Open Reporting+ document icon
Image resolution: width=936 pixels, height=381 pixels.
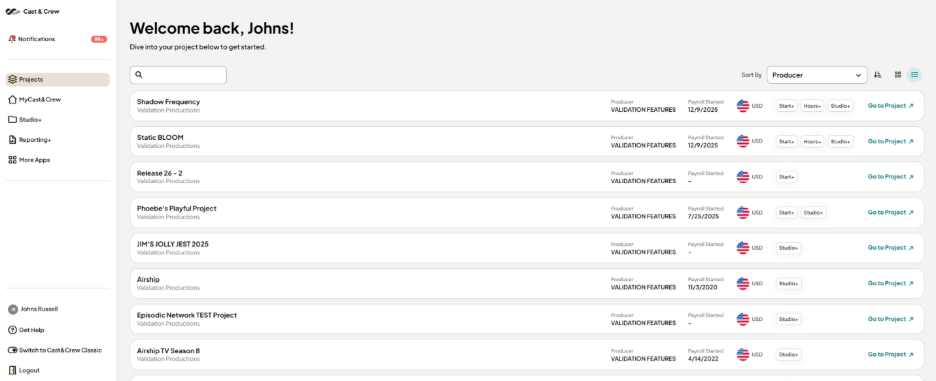tap(13, 140)
